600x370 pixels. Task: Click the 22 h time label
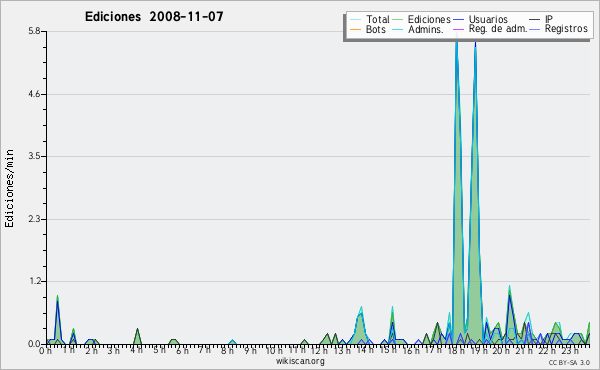pos(547,351)
